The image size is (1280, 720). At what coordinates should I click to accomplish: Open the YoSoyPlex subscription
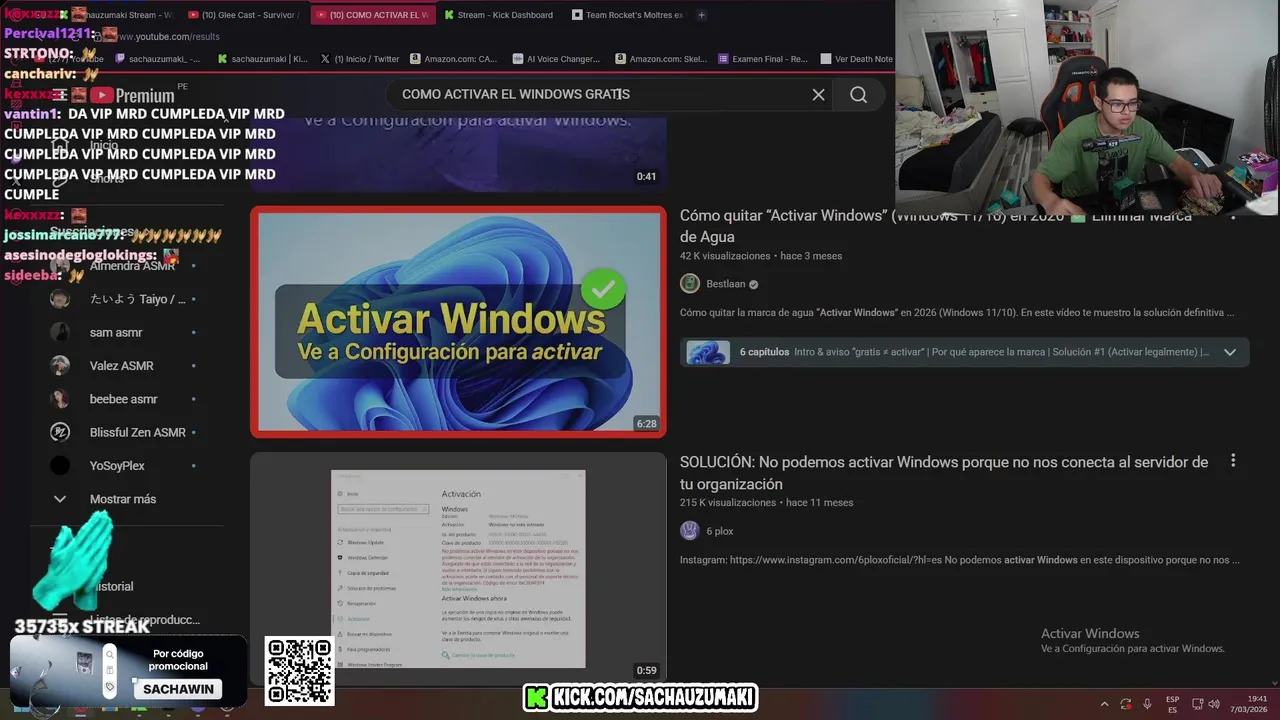125,466
